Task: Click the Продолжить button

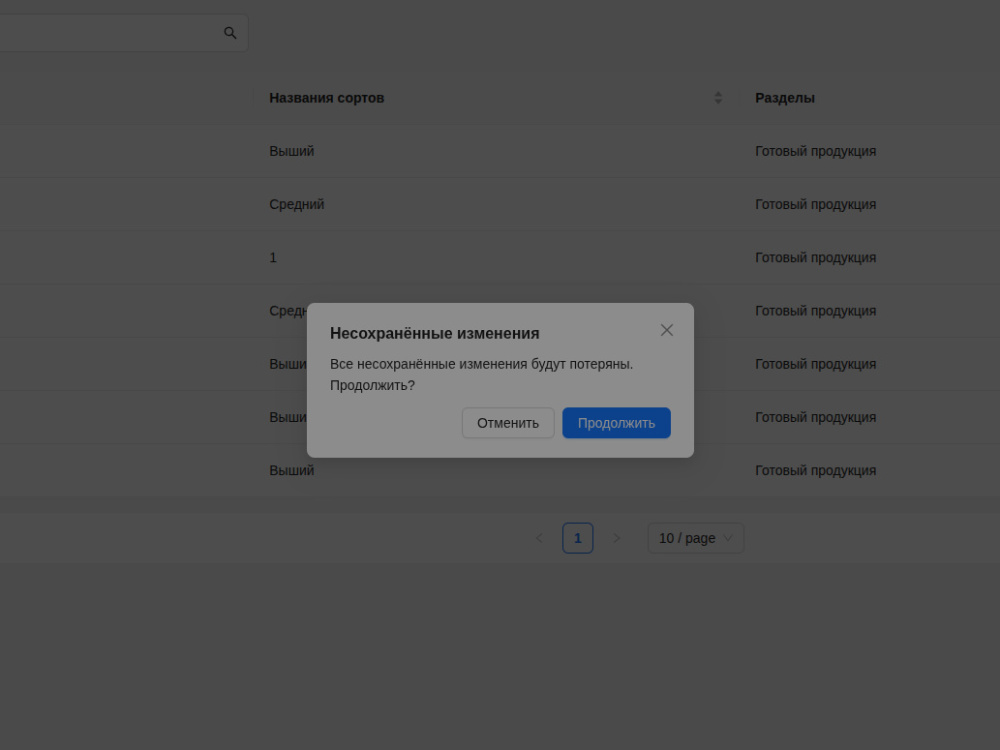Action: [616, 423]
